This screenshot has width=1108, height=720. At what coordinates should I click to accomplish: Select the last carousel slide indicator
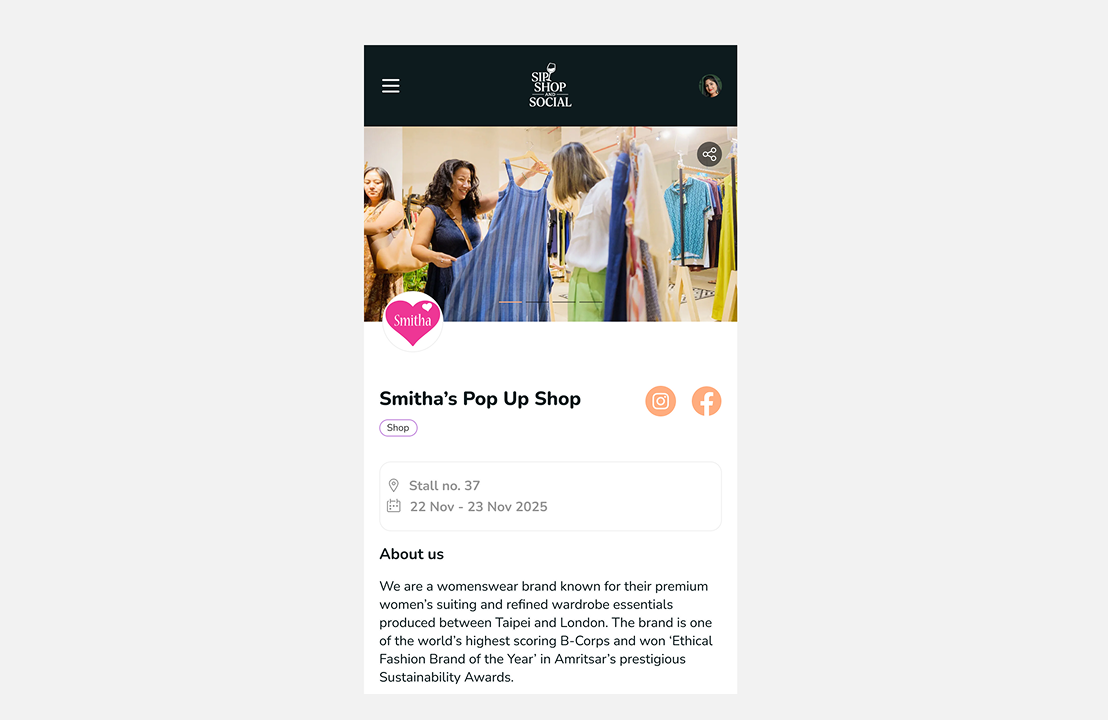point(591,302)
